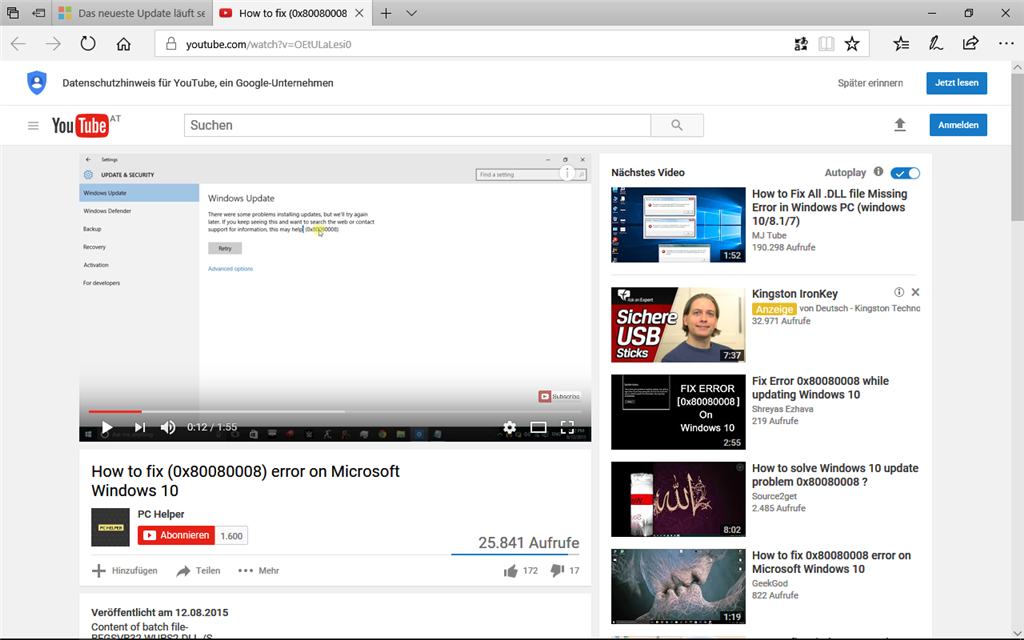Click Jetzt lesen privacy button

click(x=957, y=83)
